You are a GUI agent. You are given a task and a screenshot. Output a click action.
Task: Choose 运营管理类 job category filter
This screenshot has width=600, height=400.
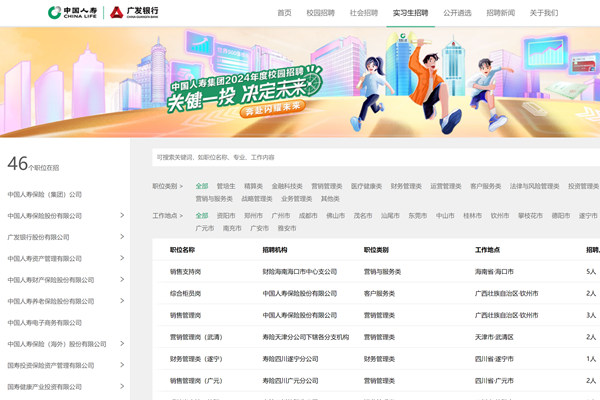446,186
